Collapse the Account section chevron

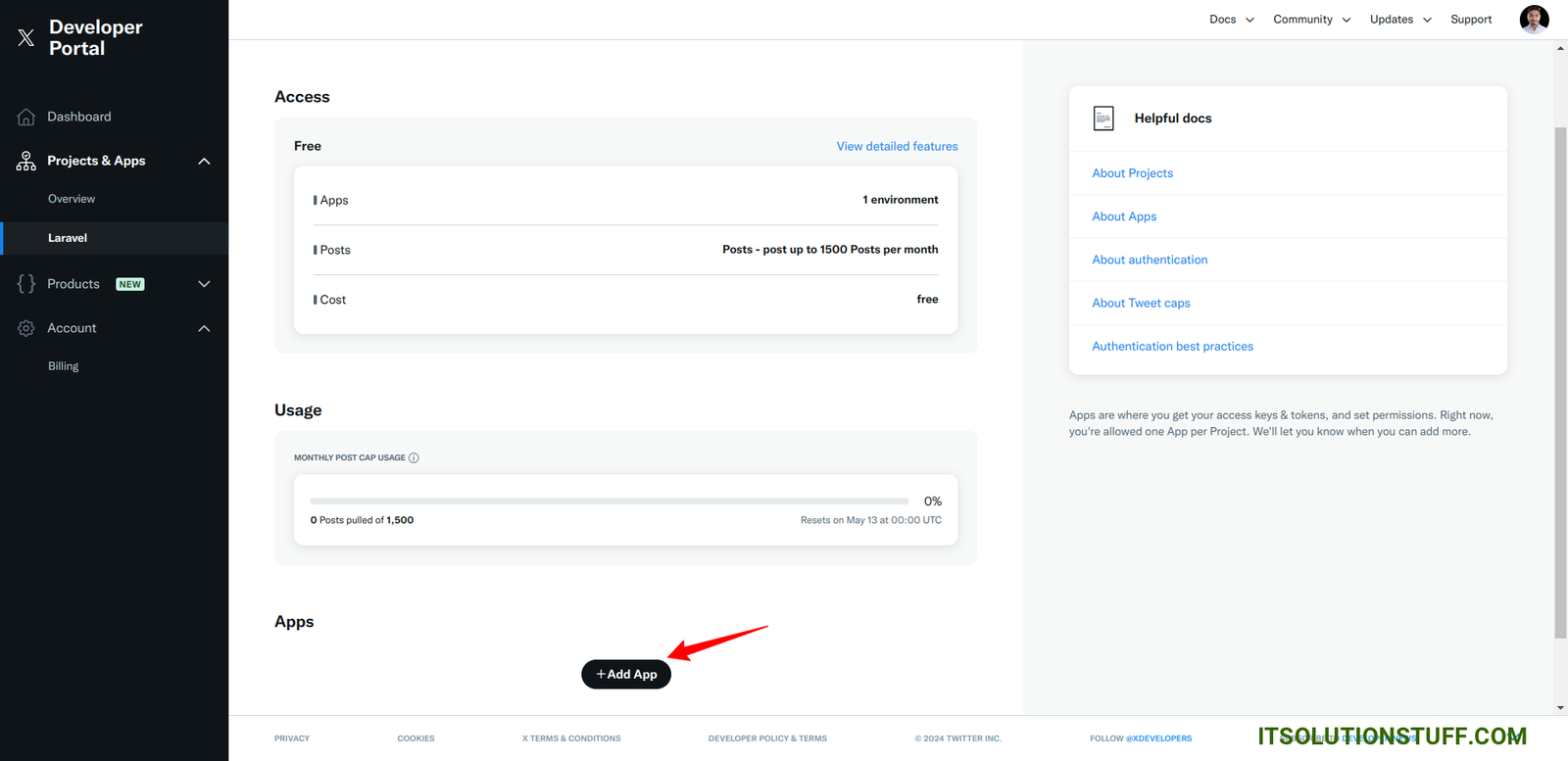click(x=204, y=328)
